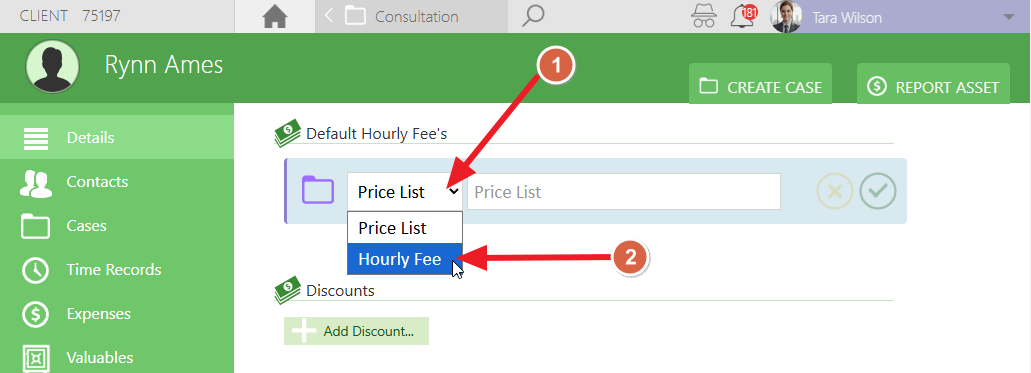Click the Price List text input field
Viewport: 1031px width, 373px height.
point(624,192)
